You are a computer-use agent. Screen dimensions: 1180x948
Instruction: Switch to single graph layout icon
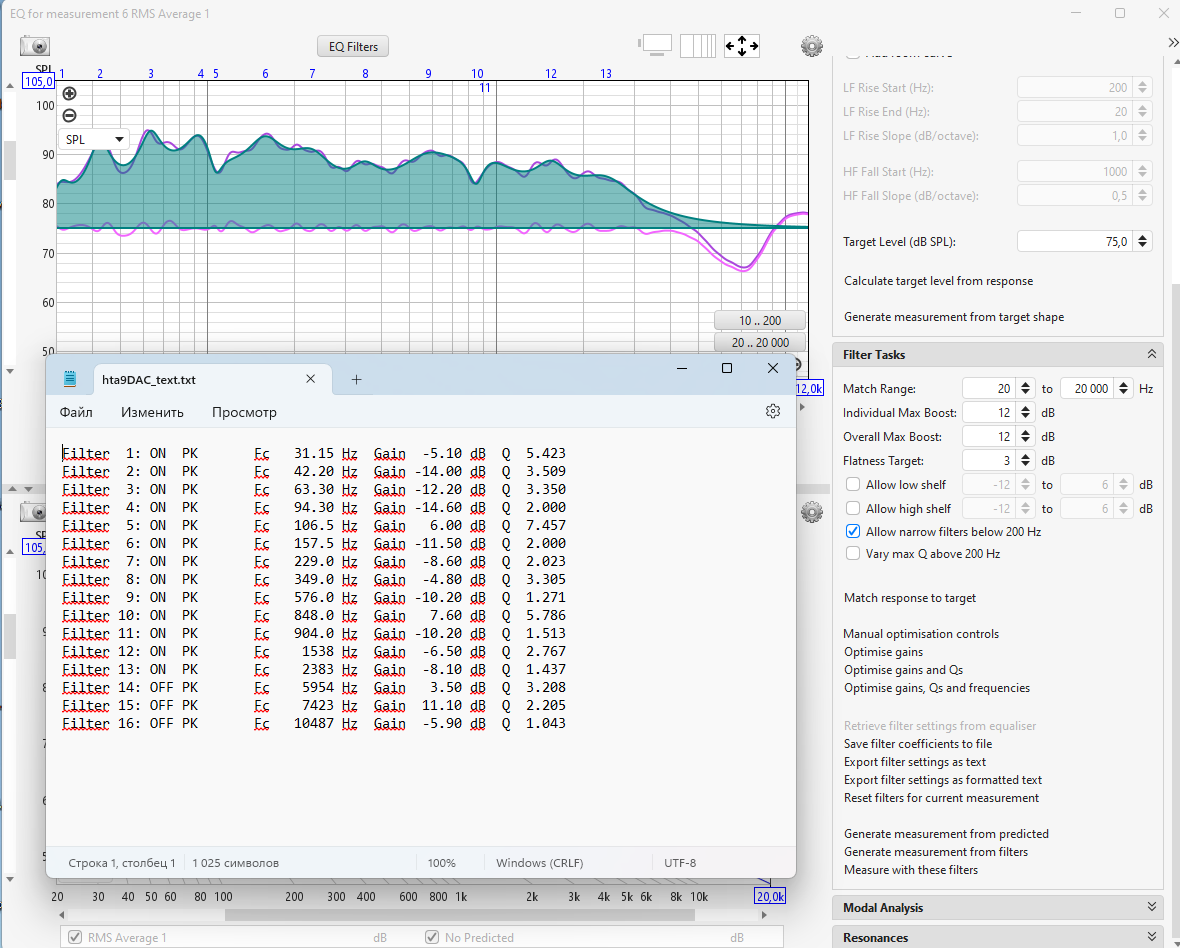tap(656, 45)
